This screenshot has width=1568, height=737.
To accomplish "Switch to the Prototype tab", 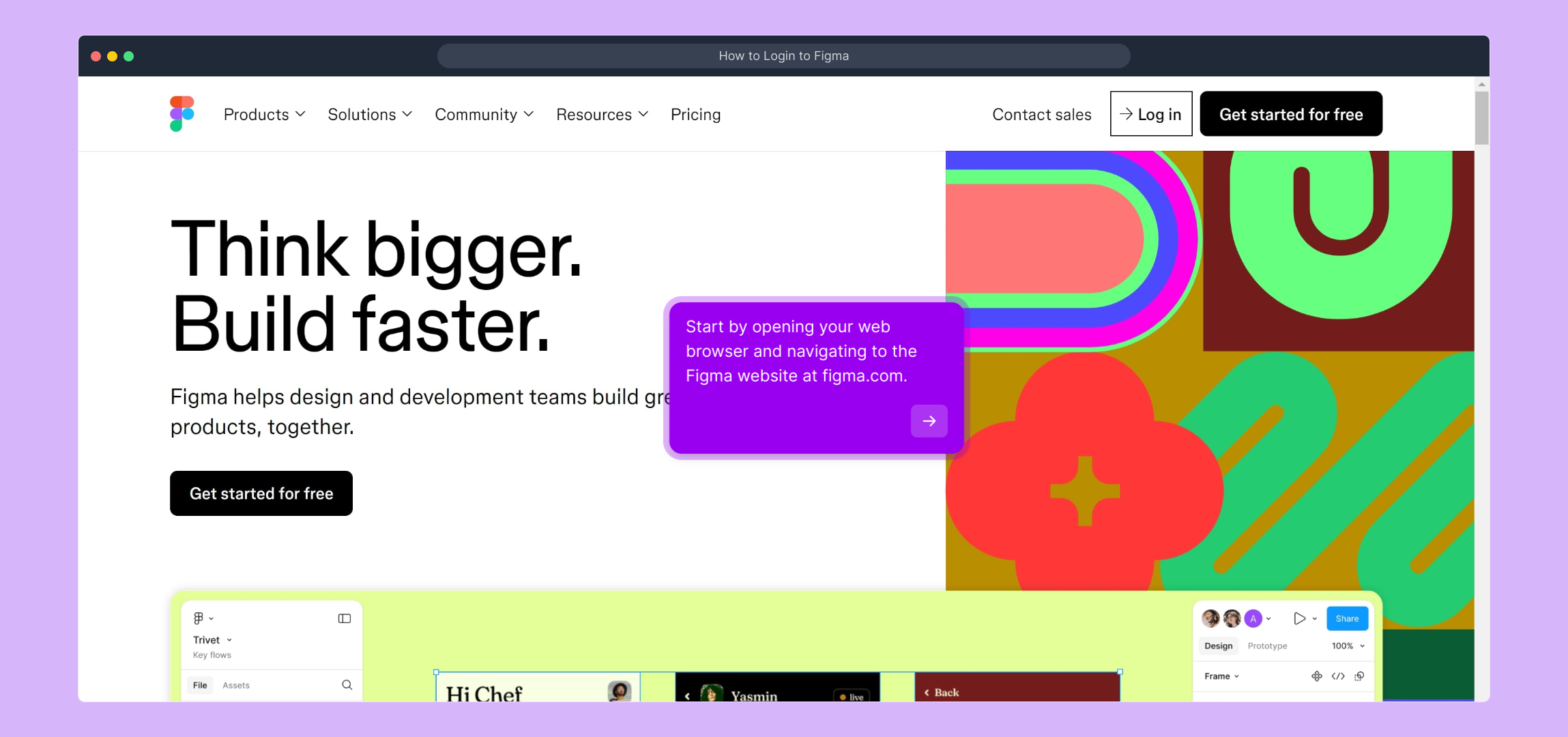I will [1267, 646].
